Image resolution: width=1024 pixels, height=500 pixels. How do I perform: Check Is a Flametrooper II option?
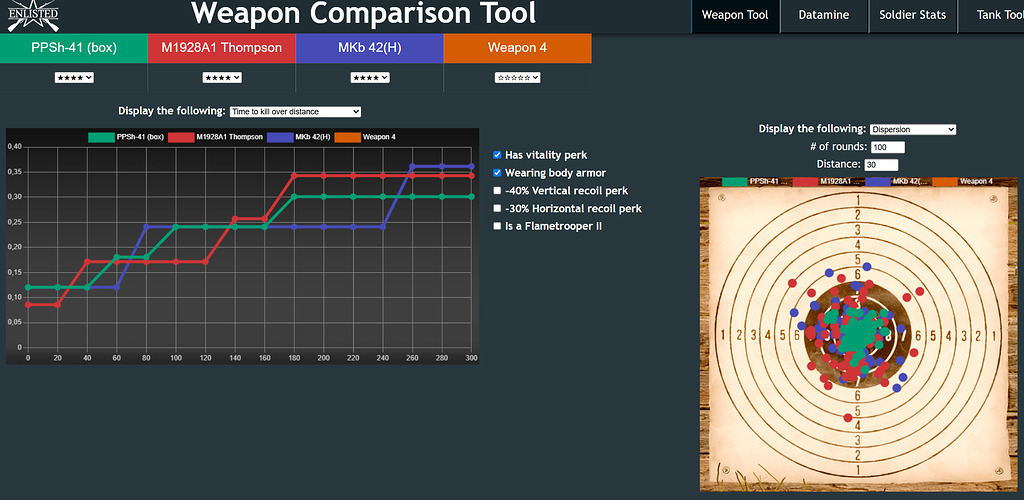(497, 226)
